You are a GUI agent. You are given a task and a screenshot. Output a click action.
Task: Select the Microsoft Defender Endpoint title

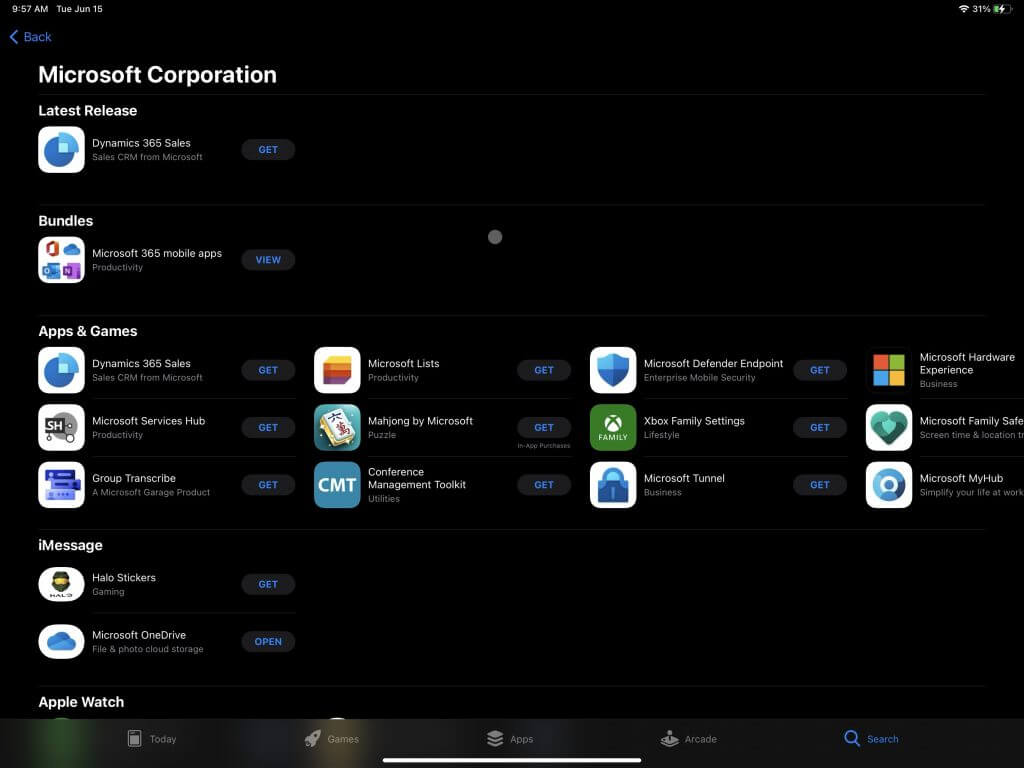click(x=713, y=364)
